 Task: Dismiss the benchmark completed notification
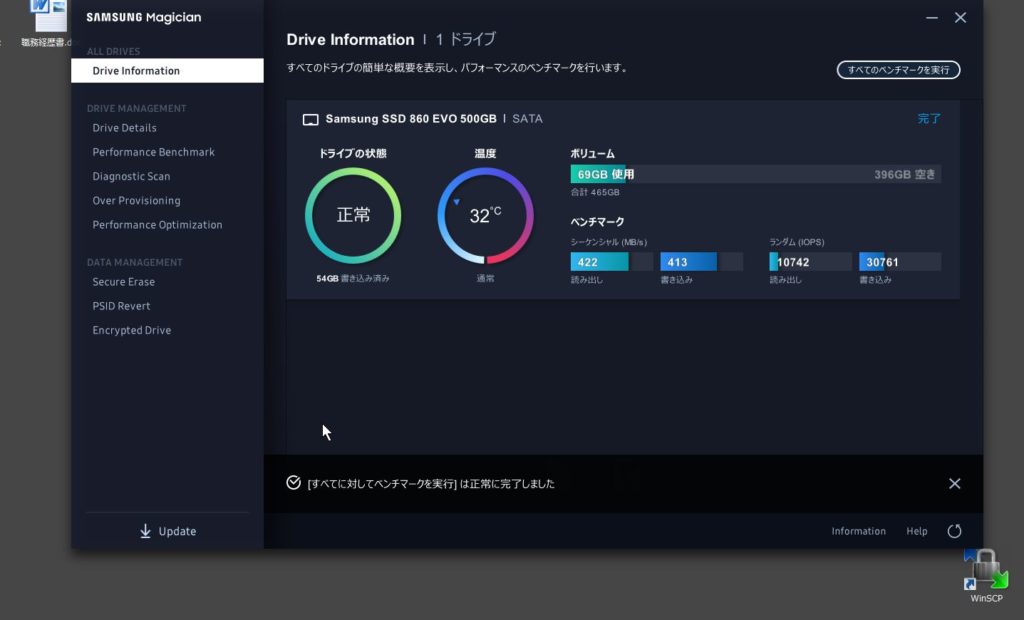tap(954, 483)
